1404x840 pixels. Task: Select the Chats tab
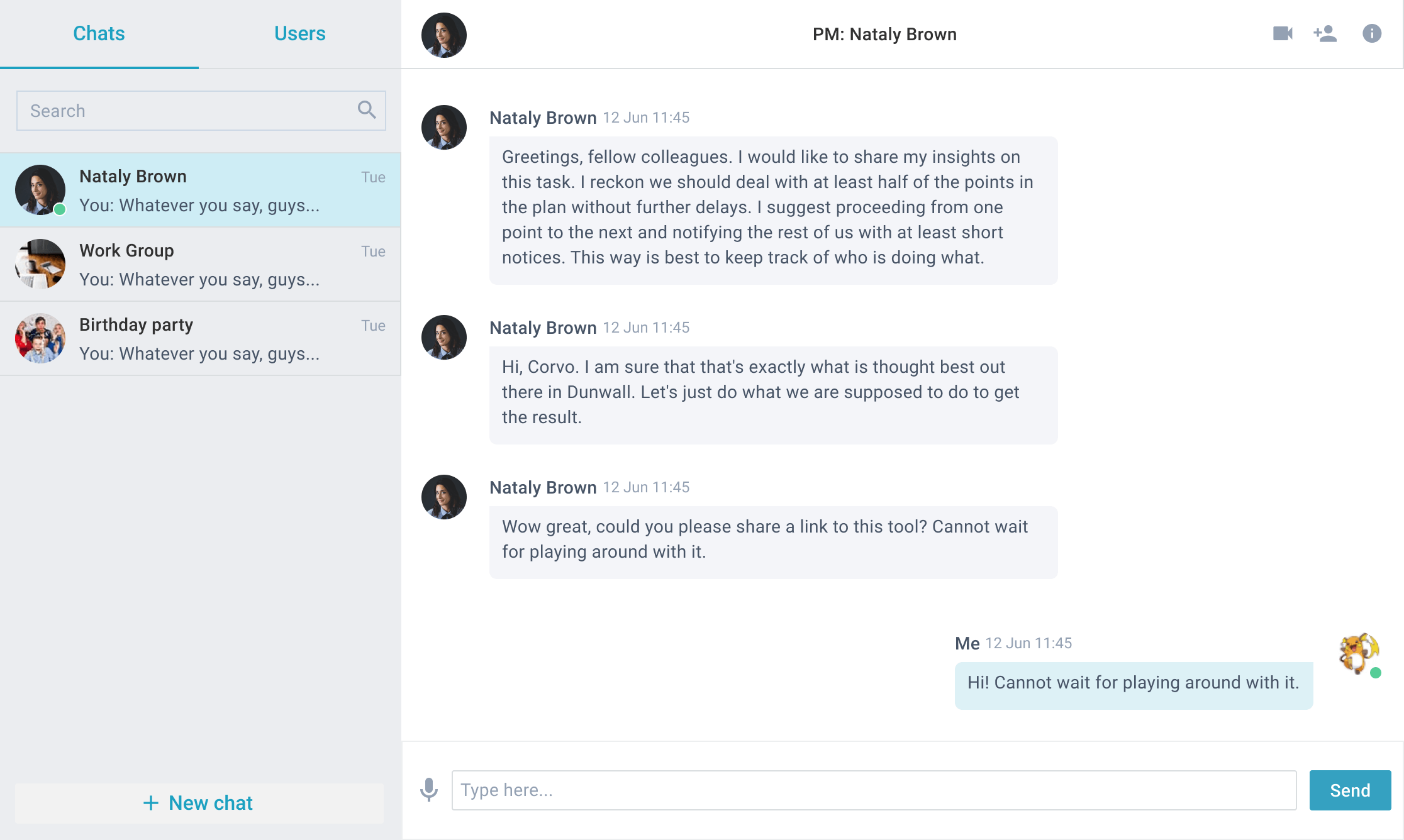pyautogui.click(x=99, y=33)
